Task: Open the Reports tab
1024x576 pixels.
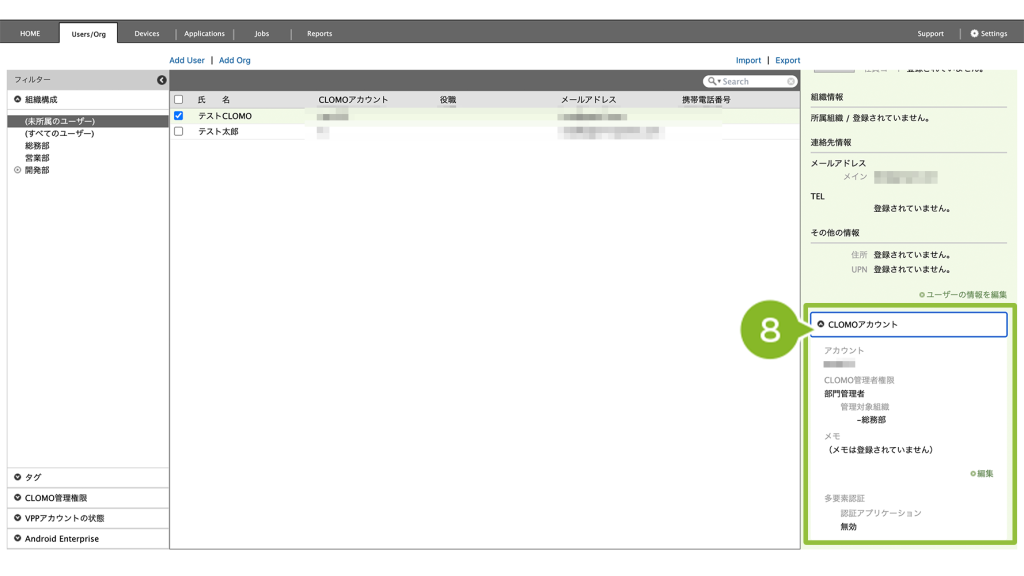Action: [319, 33]
